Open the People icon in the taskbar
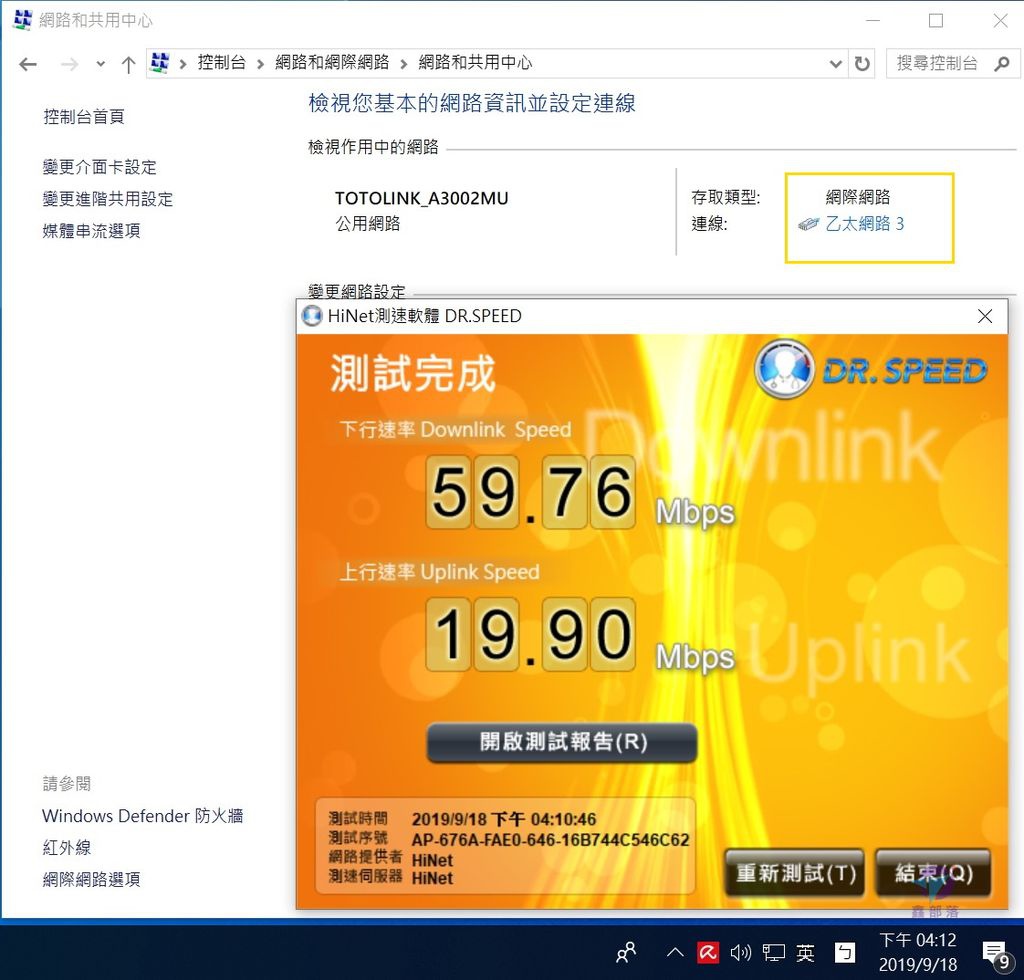This screenshot has width=1024, height=980. coord(626,953)
